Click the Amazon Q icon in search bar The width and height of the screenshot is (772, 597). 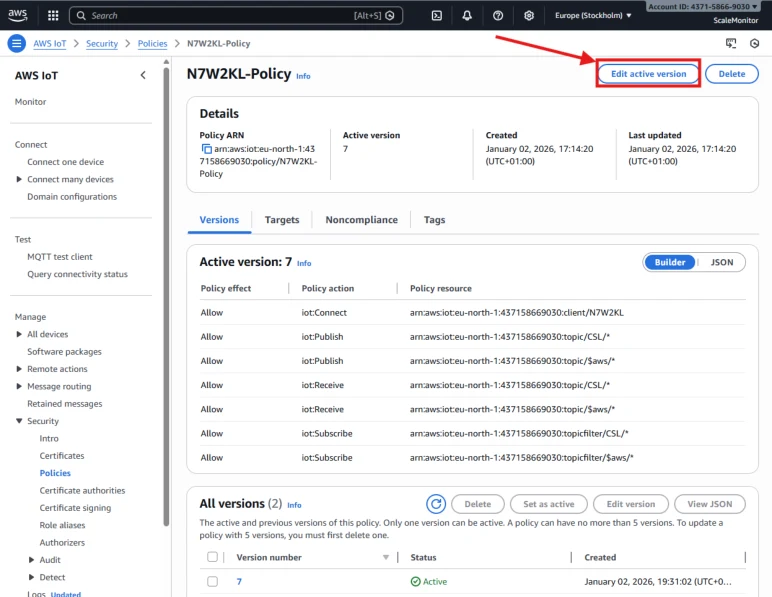(390, 15)
